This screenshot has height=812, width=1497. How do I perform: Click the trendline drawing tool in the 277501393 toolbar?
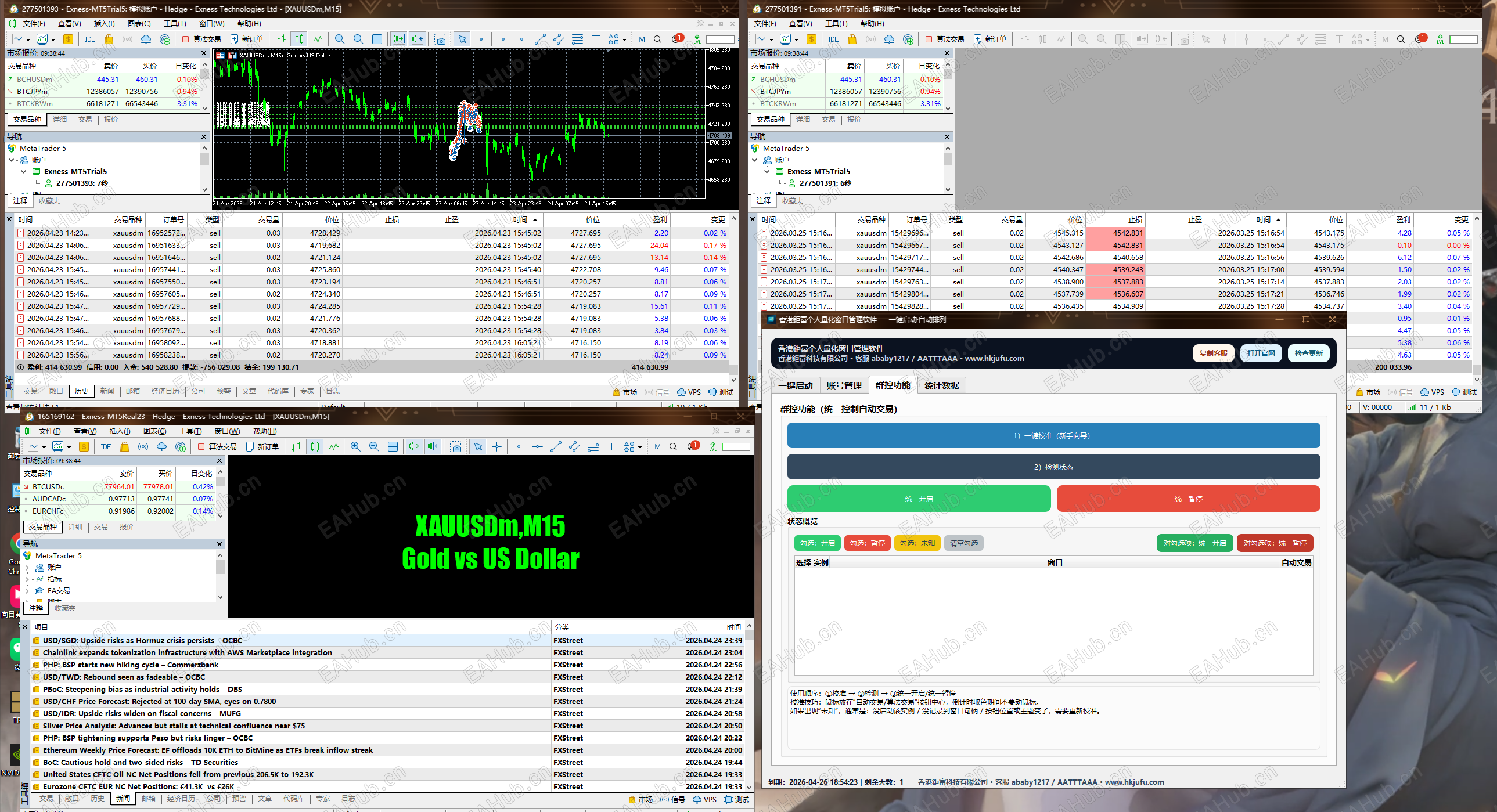541,39
